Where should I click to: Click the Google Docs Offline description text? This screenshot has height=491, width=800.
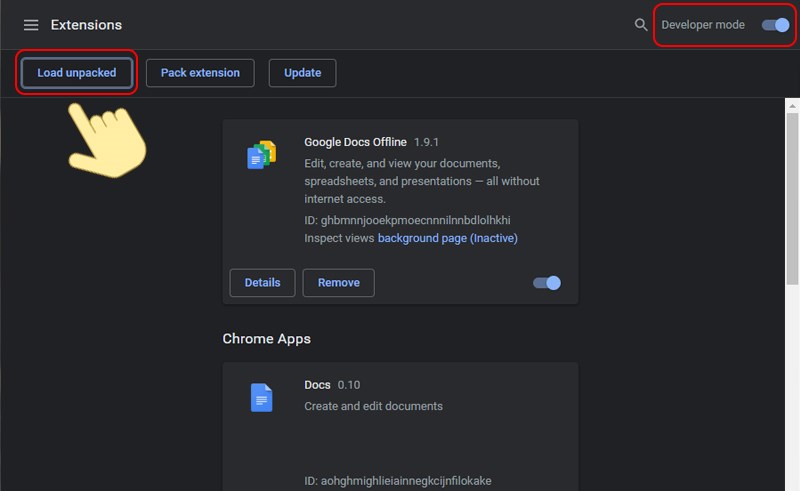(x=421, y=181)
